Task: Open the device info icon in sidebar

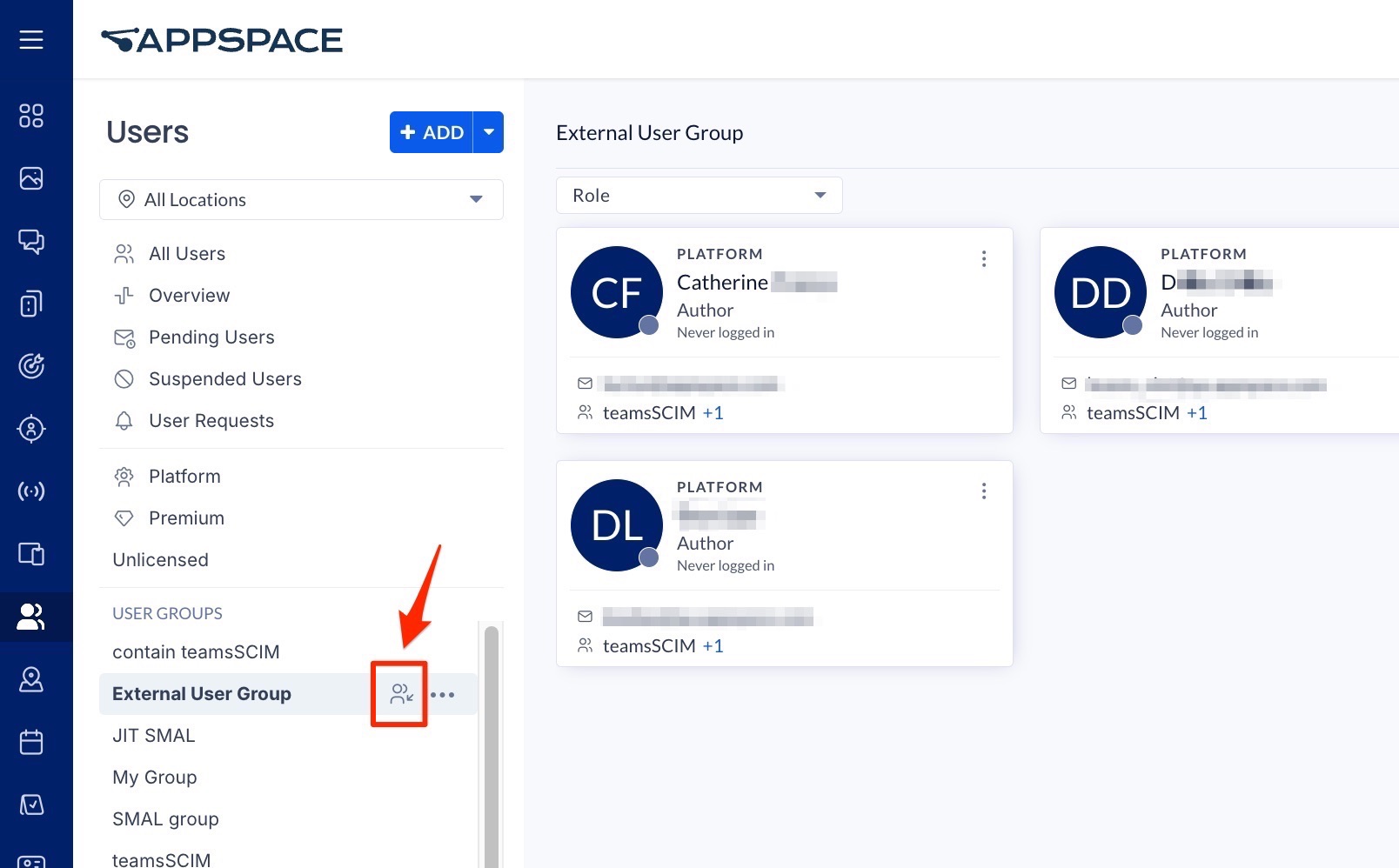Action: pyautogui.click(x=31, y=304)
